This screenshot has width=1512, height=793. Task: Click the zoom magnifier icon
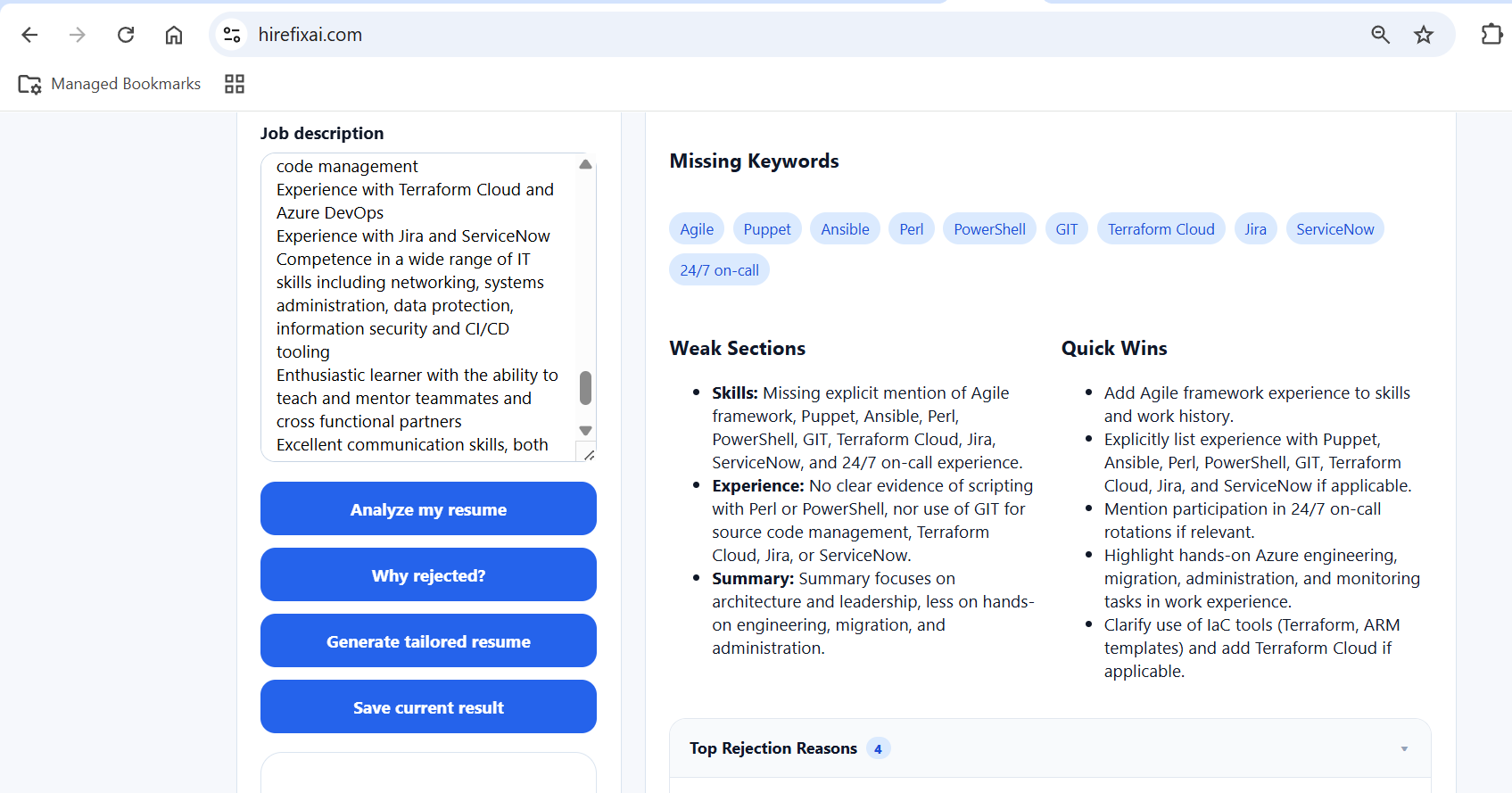click(1380, 35)
